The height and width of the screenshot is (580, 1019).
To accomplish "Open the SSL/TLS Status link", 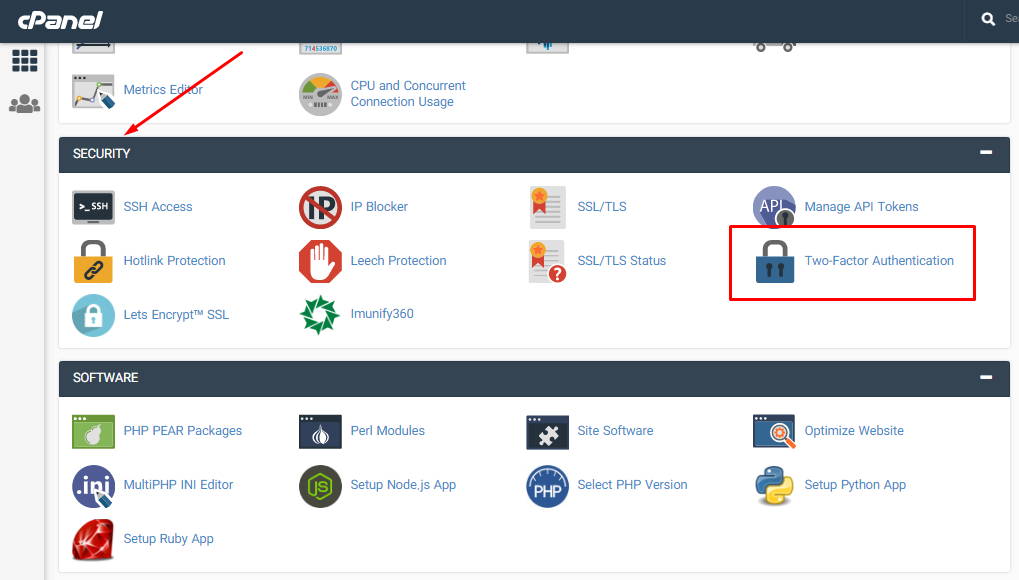I will coord(621,261).
